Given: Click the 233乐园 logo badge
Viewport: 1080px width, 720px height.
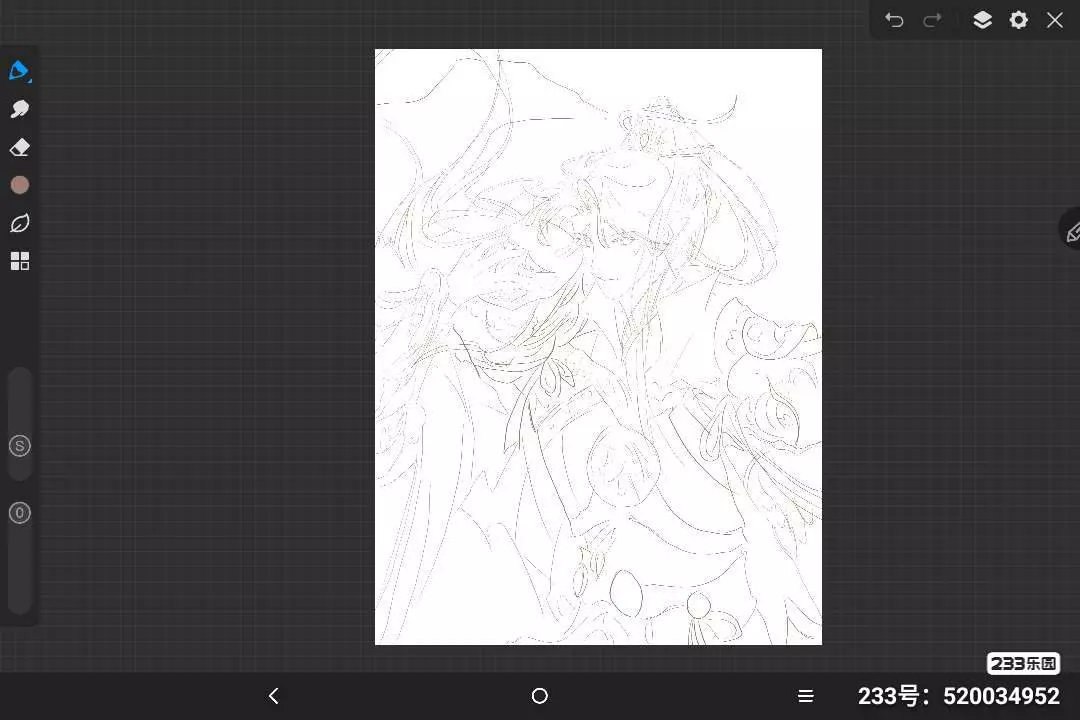Looking at the screenshot, I should [1023, 663].
